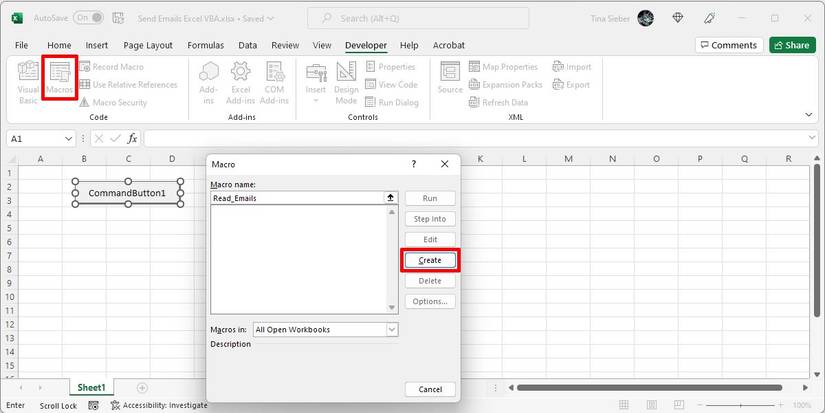Open Tina Sieber account profile picture
Viewport: 825px width, 413px height.
tap(645, 18)
